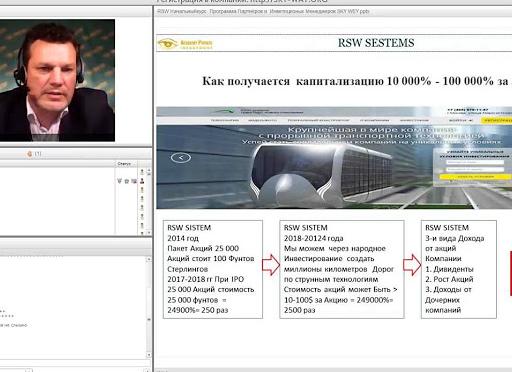Click the screen-share status icon in presenter row
512x372 pixels.
(134, 181)
